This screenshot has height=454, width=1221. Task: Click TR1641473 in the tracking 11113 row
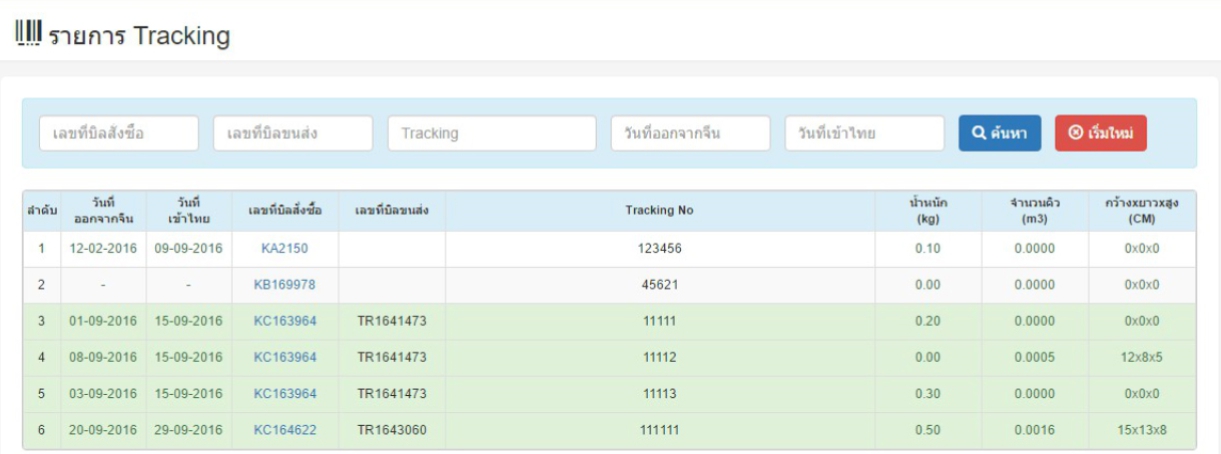click(392, 394)
